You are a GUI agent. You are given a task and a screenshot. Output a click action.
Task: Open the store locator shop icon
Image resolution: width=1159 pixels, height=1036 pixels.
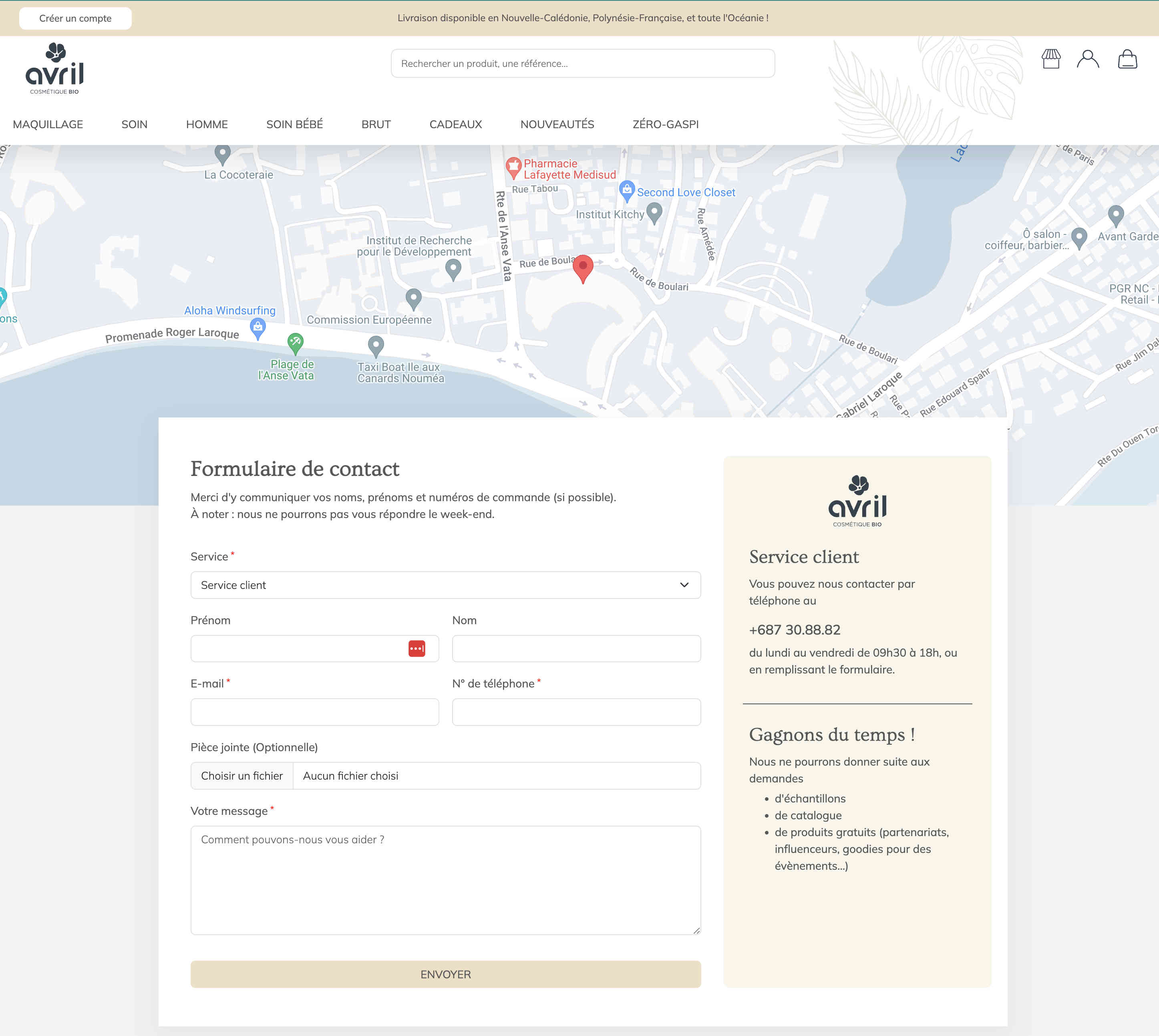[1051, 59]
